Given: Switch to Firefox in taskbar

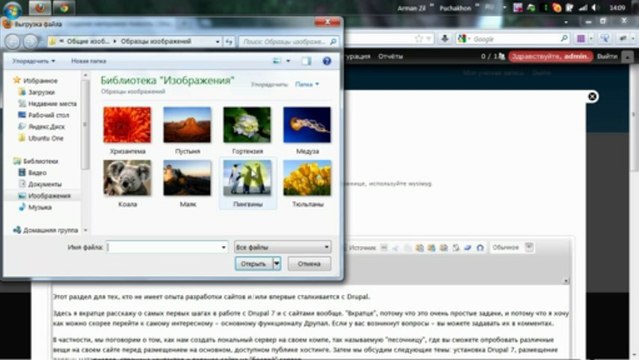Looking at the screenshot, I should point(40,8).
